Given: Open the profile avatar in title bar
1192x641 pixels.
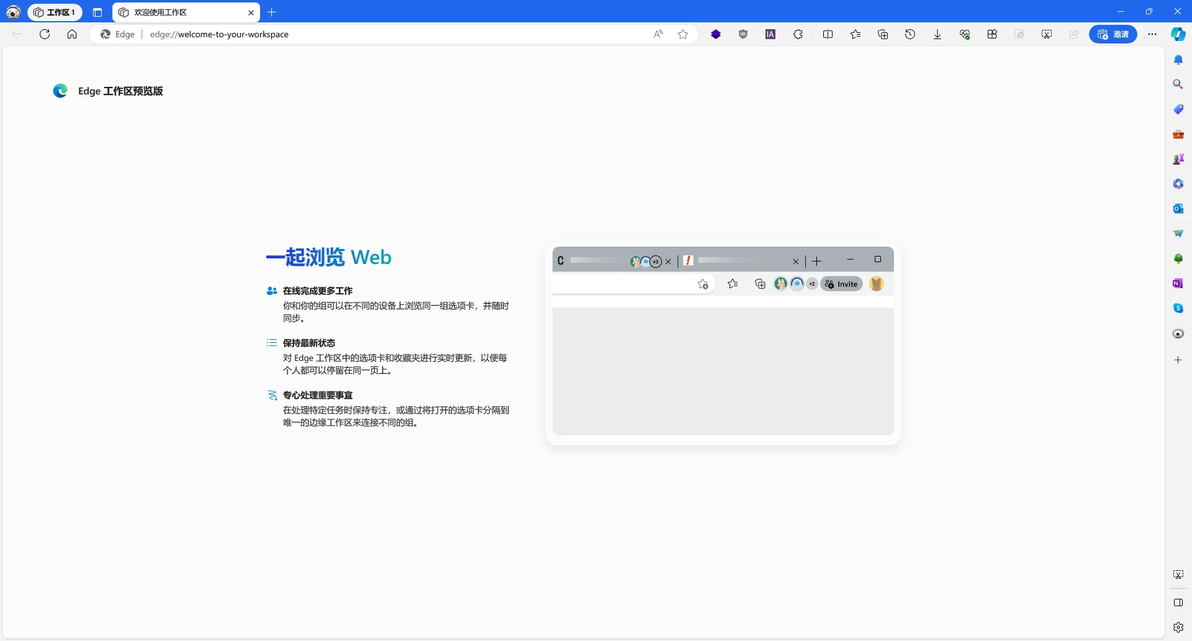Looking at the screenshot, I should coord(13,12).
